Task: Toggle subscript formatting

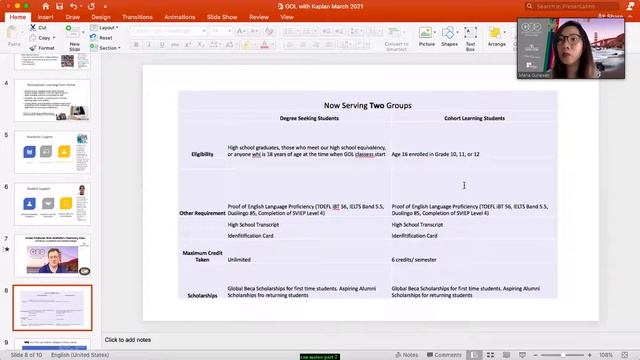Action: click(x=200, y=44)
